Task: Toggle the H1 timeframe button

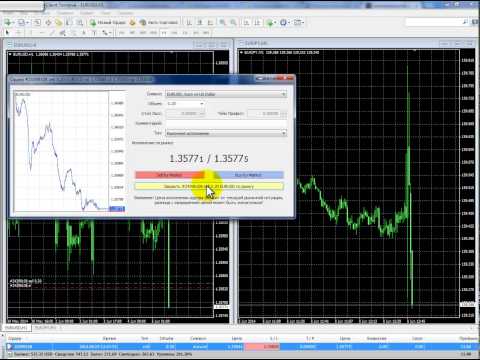Action: (164, 33)
